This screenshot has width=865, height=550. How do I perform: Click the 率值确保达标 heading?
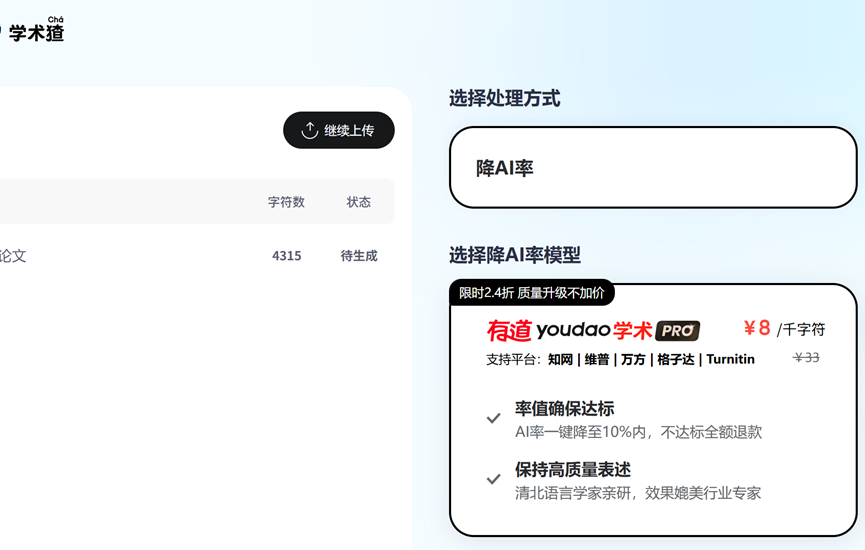pos(564,409)
